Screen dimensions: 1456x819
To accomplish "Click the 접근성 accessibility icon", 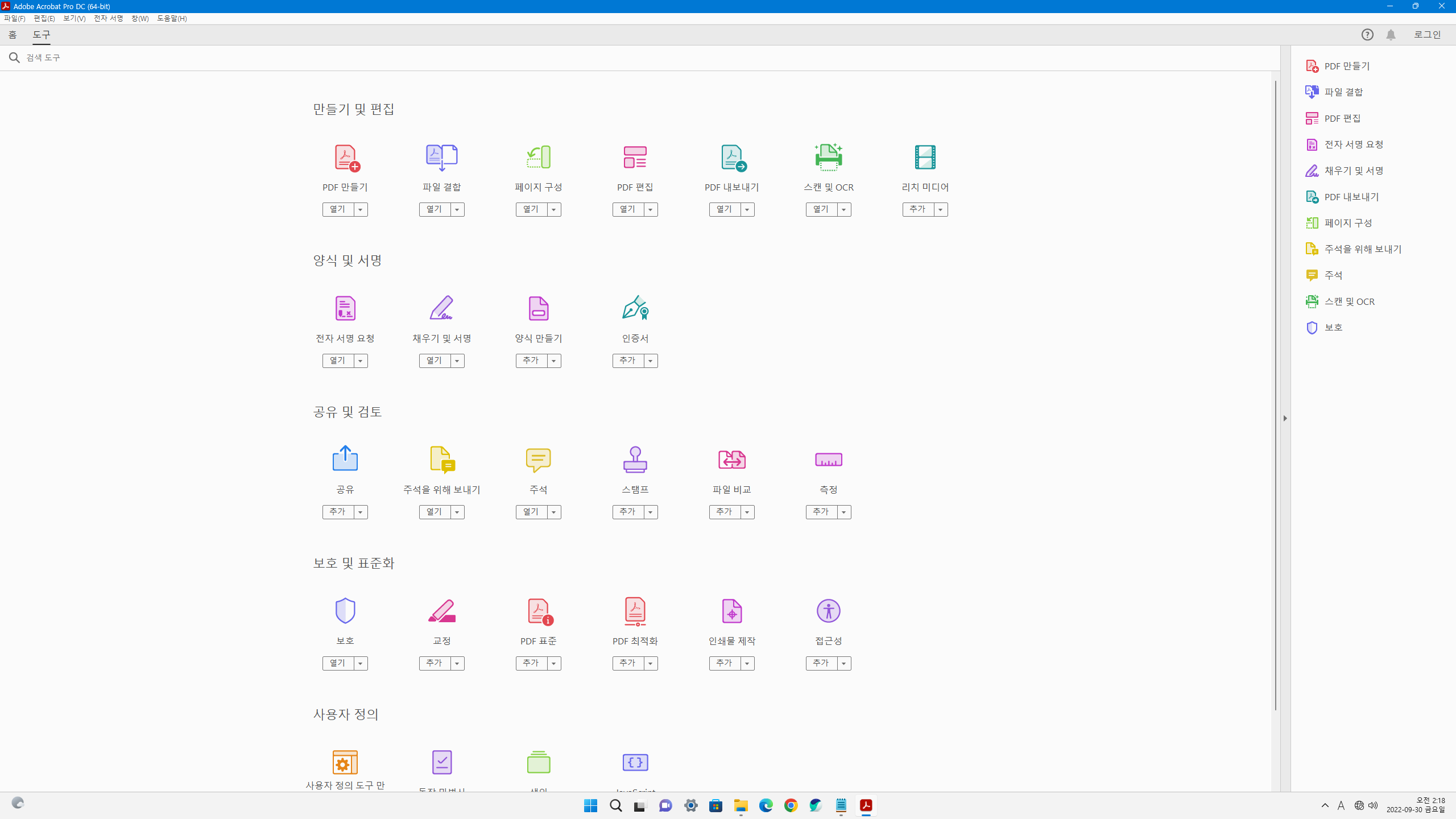I will tap(828, 611).
